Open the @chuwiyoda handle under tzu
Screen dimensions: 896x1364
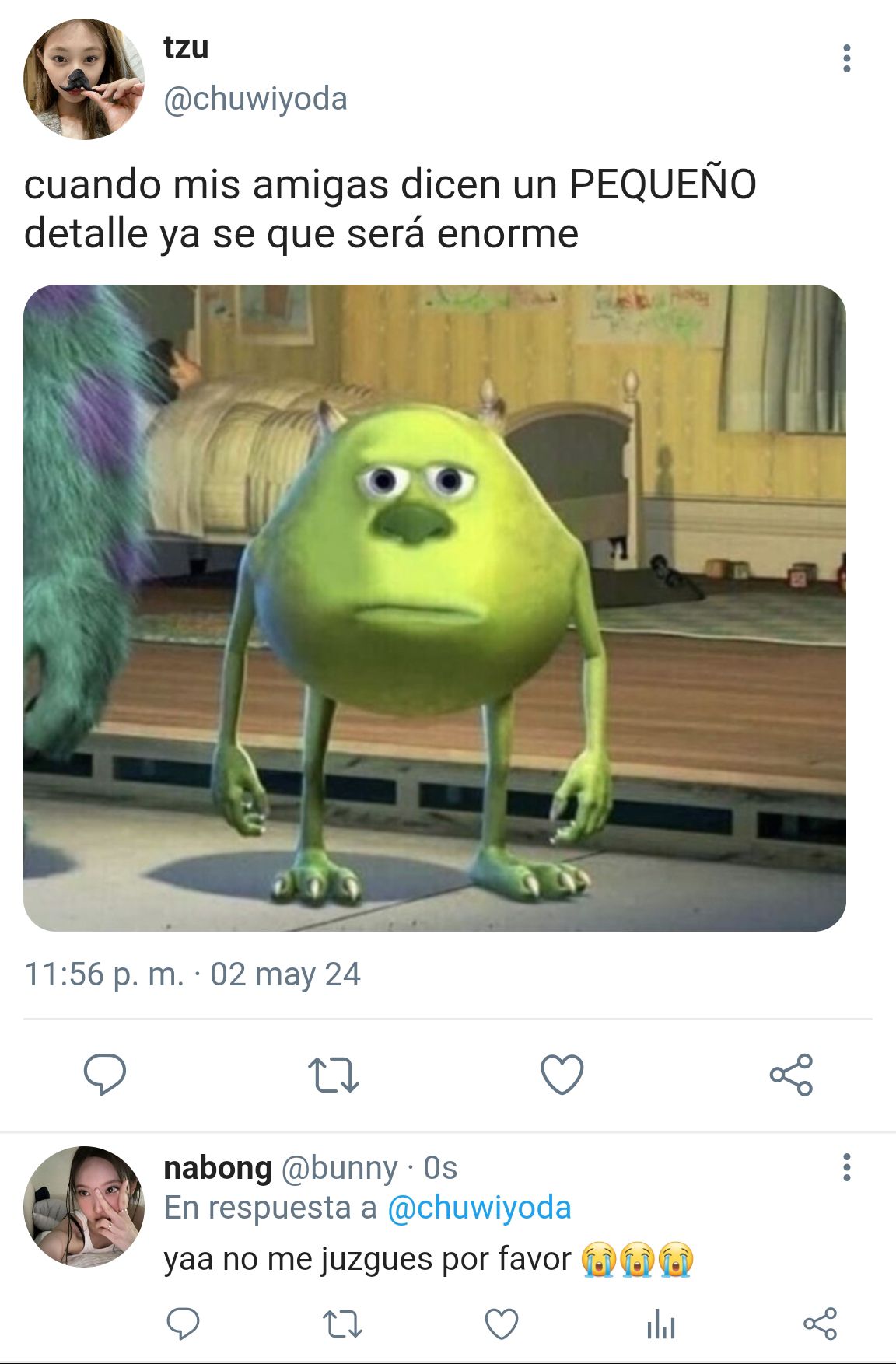(x=255, y=99)
